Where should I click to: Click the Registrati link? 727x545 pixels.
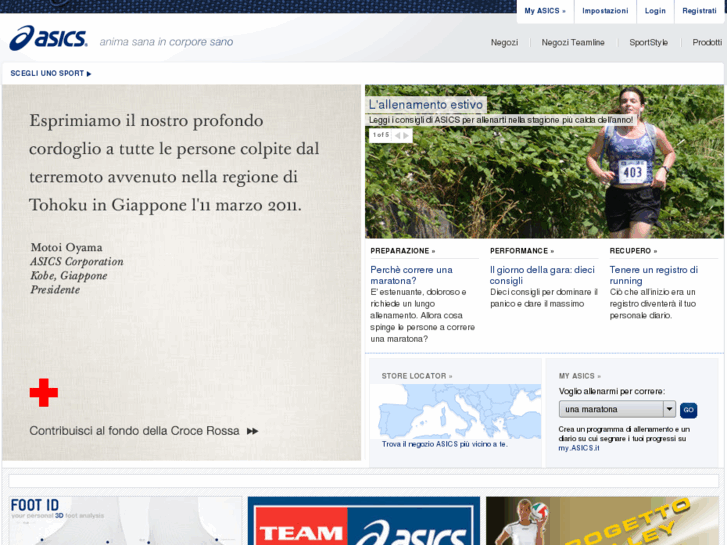pyautogui.click(x=699, y=11)
